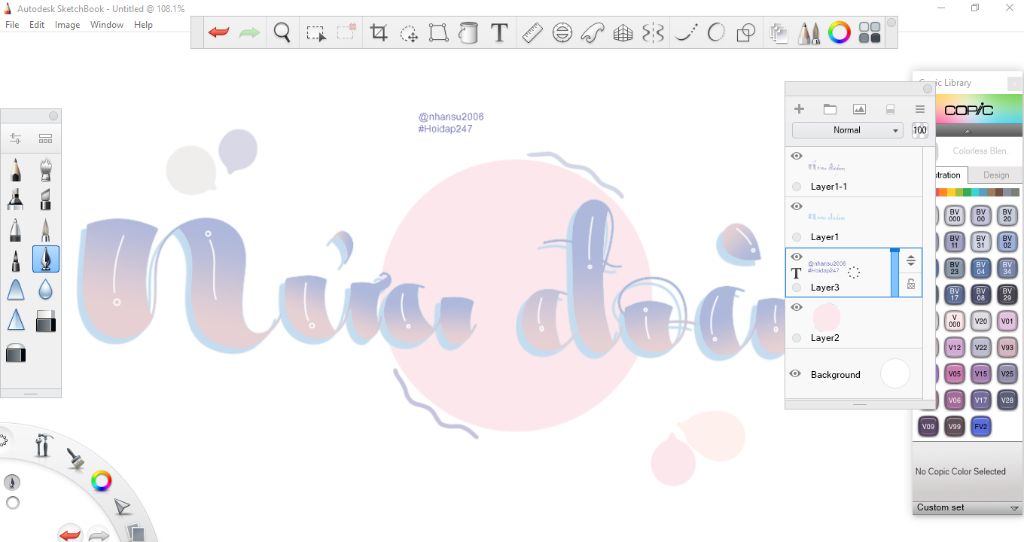Click the layer opacity value field 100
The image size is (1024, 542).
click(920, 130)
